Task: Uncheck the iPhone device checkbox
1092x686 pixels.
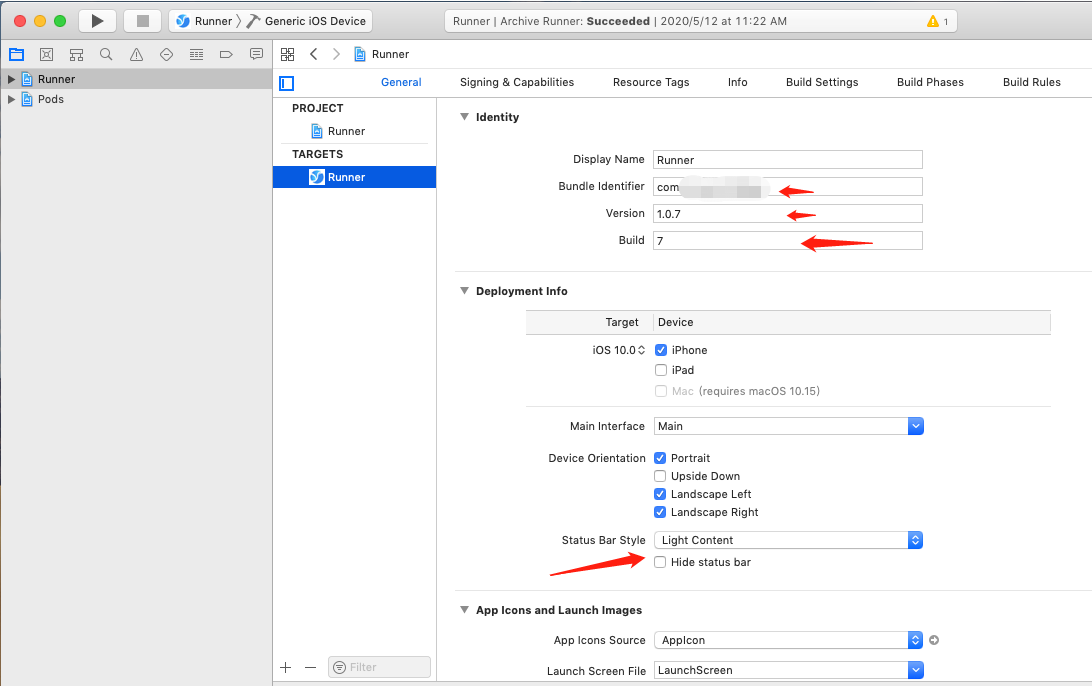Action: [x=661, y=350]
